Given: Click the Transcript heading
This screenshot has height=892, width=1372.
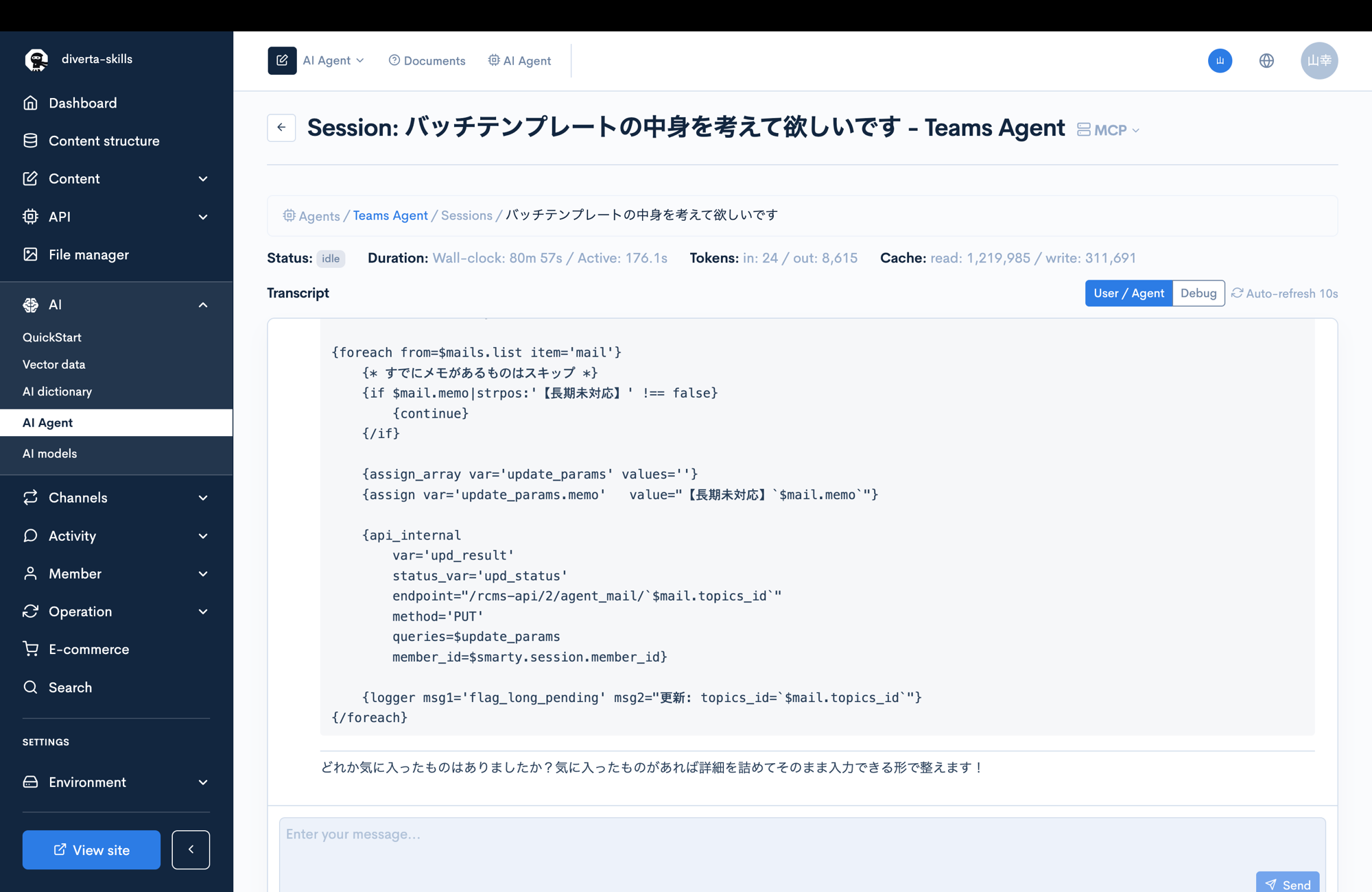Looking at the screenshot, I should 298,293.
